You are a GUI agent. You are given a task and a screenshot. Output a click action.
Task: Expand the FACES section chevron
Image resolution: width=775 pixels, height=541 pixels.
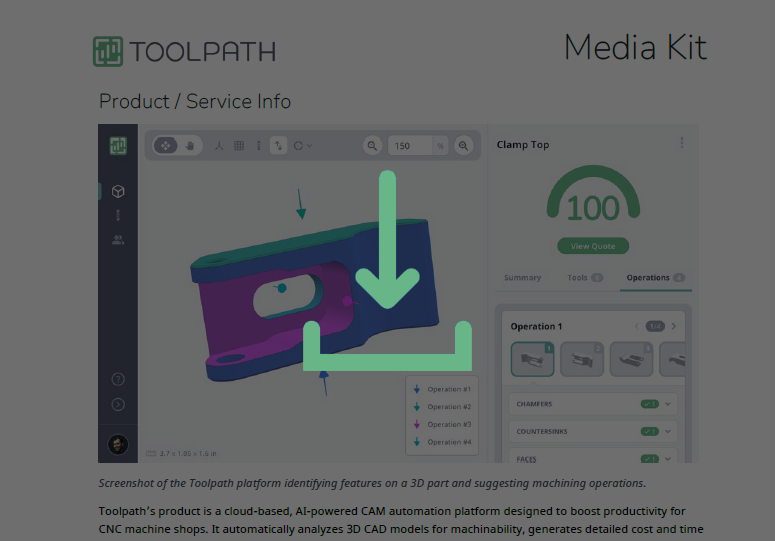pyautogui.click(x=668, y=459)
